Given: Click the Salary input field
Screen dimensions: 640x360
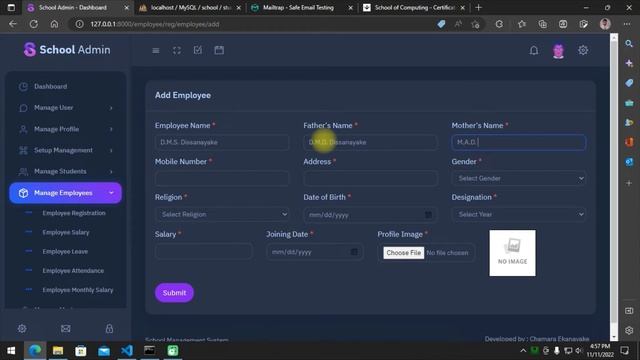Looking at the screenshot, I should [203, 252].
